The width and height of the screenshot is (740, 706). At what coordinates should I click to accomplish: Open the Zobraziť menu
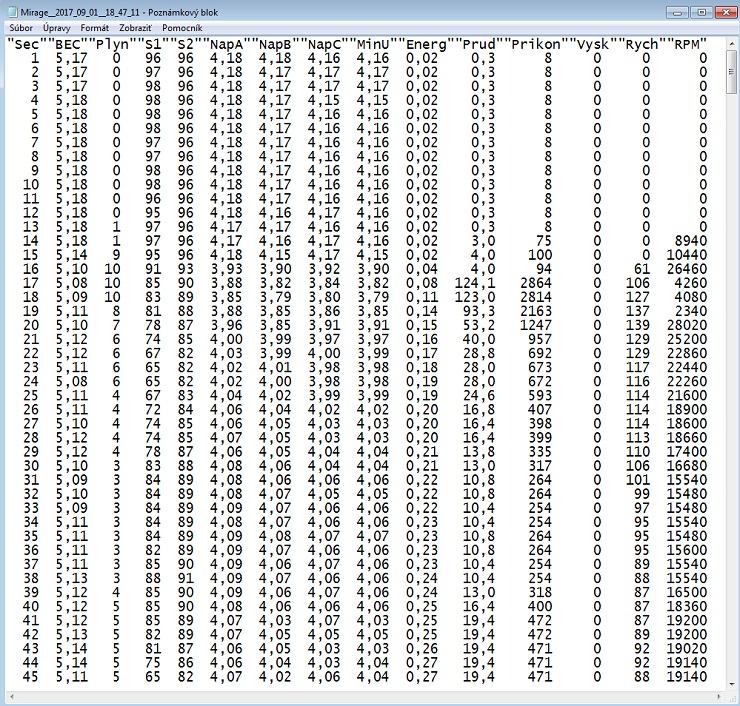tap(135, 28)
